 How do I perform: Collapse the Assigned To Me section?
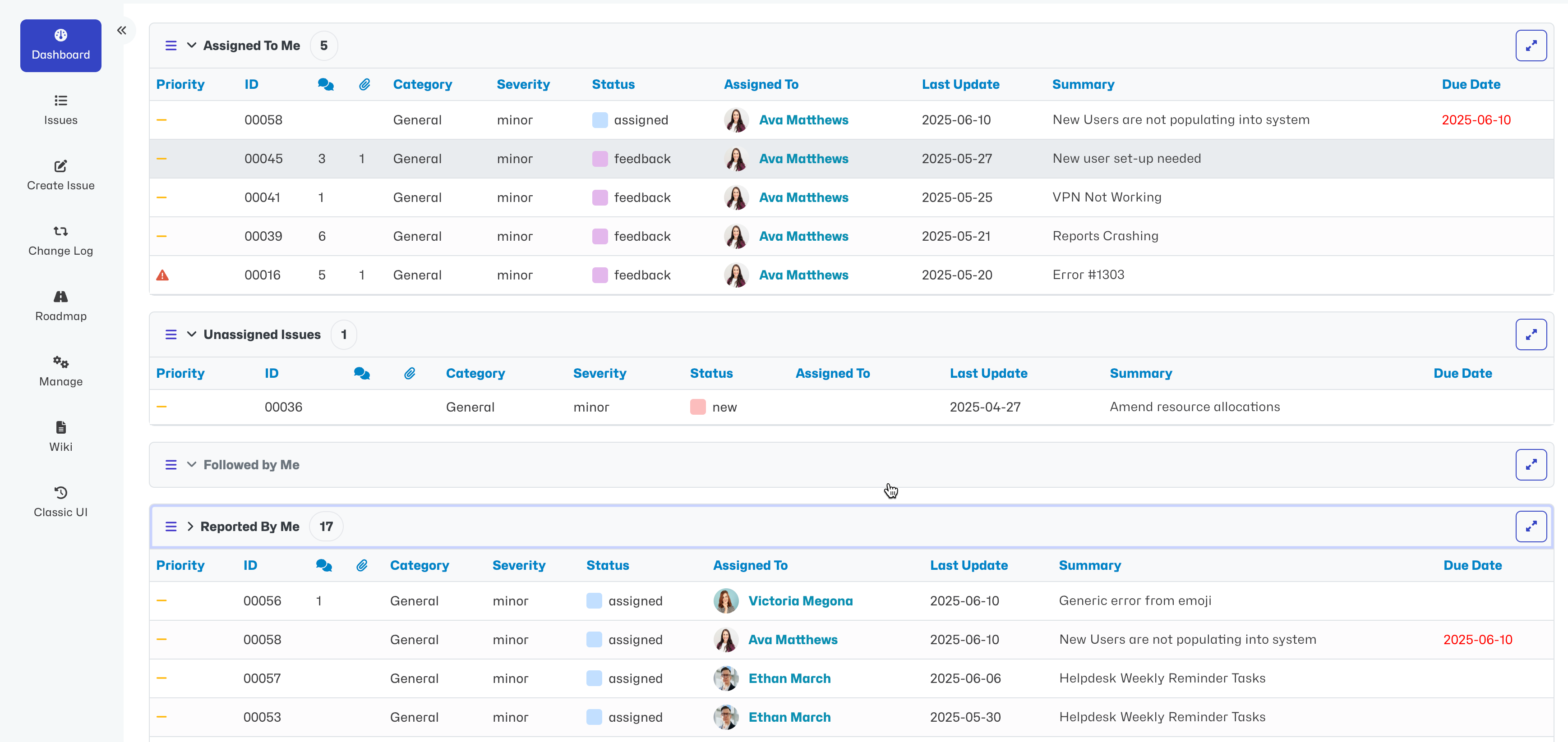pos(191,46)
